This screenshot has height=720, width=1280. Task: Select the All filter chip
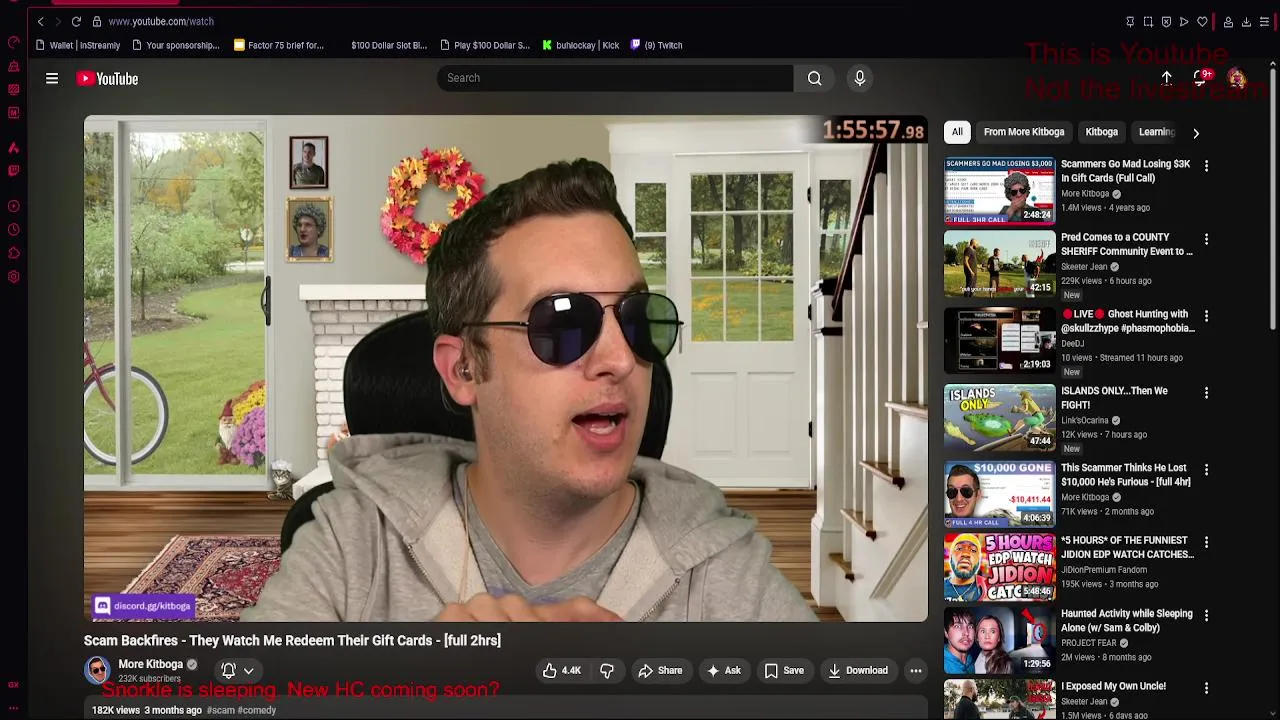click(x=957, y=132)
